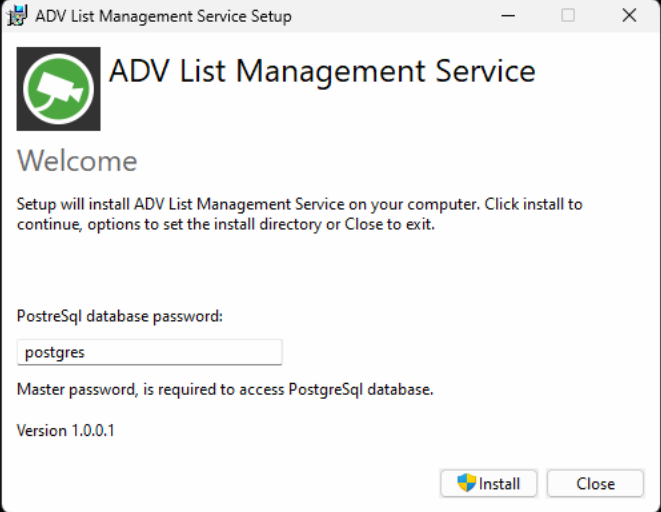Focus the PostgreSQL database password field
Viewport: 661px width, 512px height.
150,352
